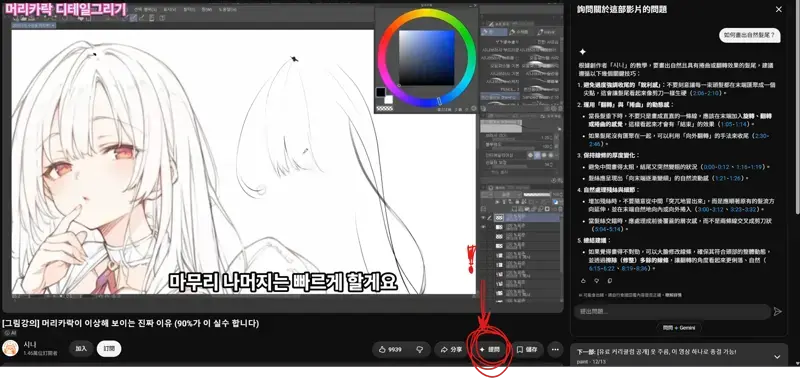Jump to timestamp 1:16-1:19
The width and height of the screenshot is (800, 382).
pyautogui.click(x=750, y=167)
